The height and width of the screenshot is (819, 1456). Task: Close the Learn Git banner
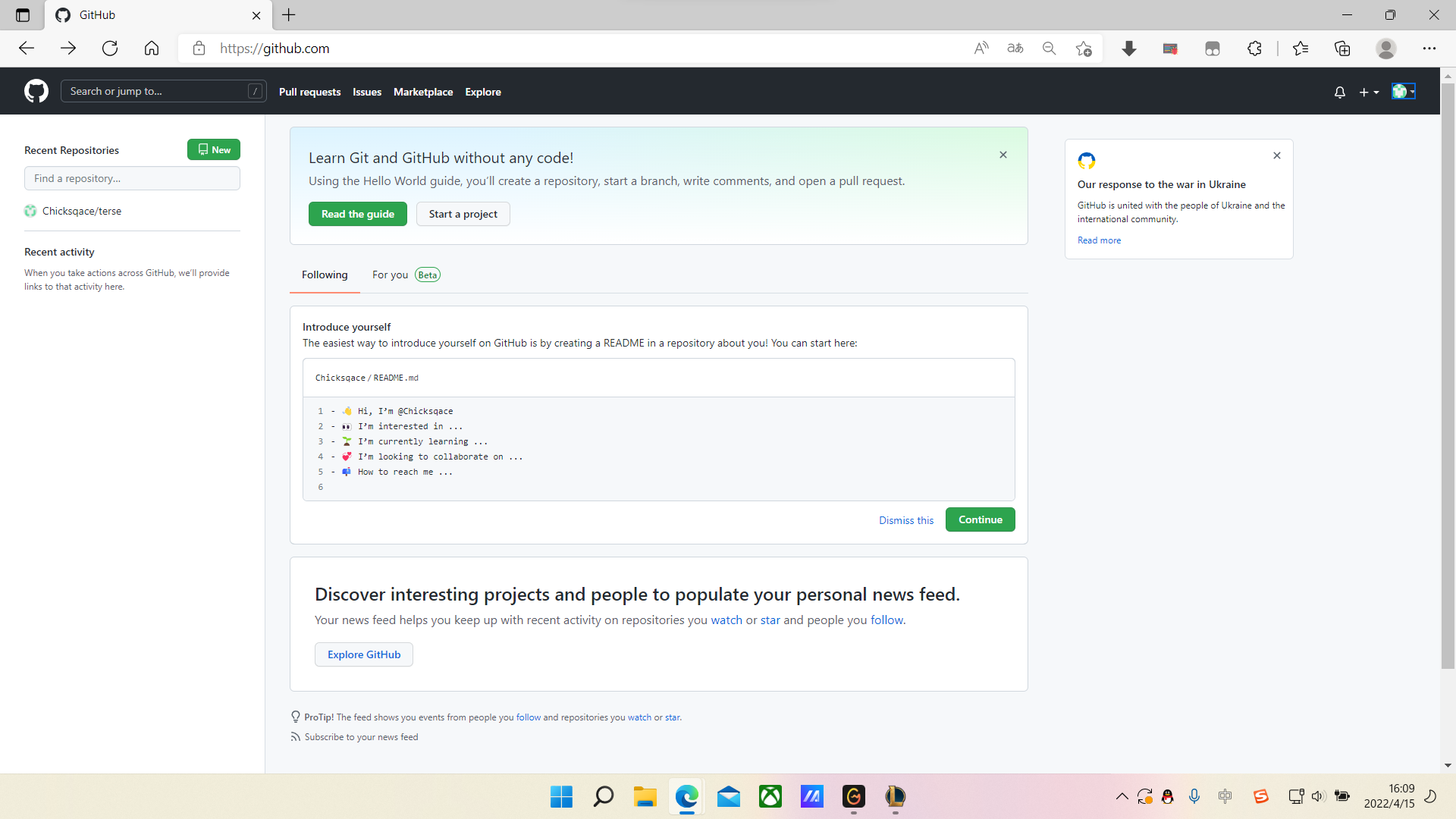point(1003,155)
